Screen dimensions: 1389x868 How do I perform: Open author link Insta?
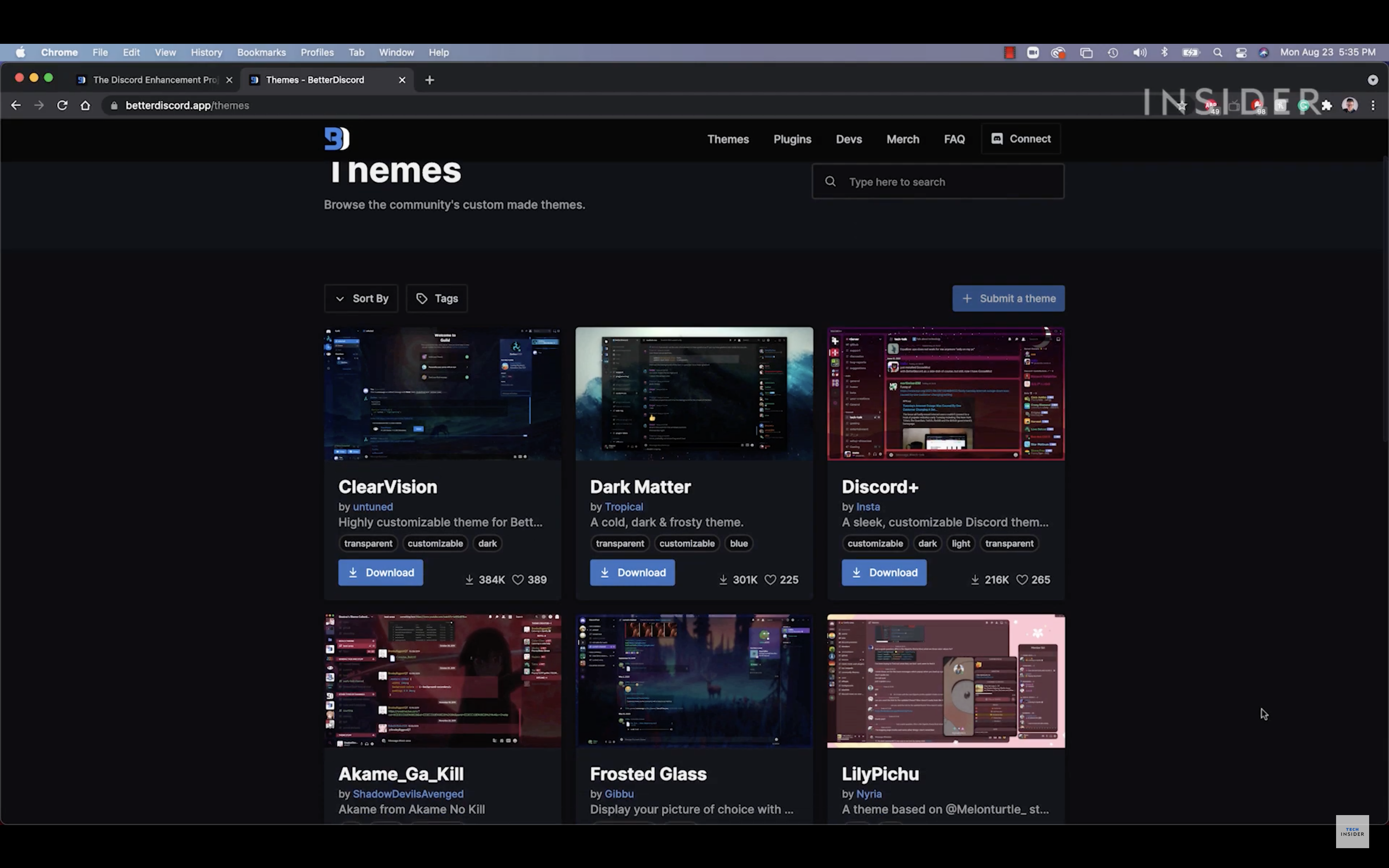pos(868,507)
